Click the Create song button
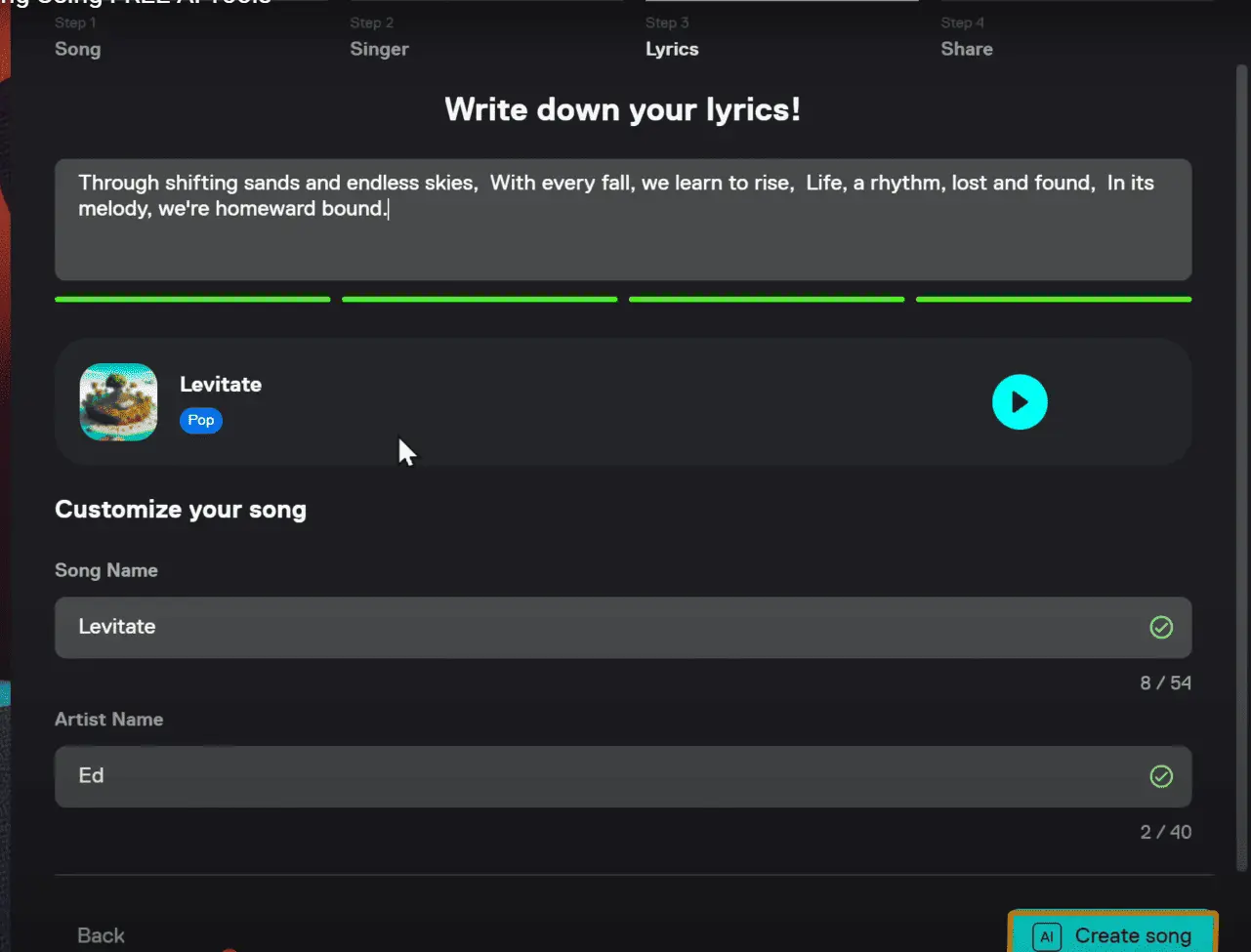The height and width of the screenshot is (952, 1251). [x=1112, y=935]
